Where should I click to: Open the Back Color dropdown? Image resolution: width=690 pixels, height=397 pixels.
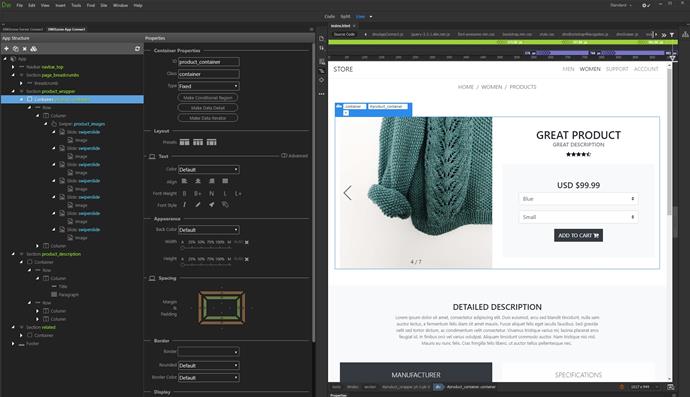click(x=209, y=230)
